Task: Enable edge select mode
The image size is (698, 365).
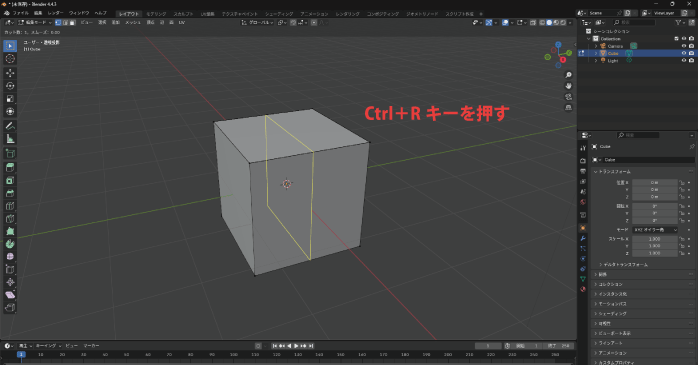Action: 65,22
